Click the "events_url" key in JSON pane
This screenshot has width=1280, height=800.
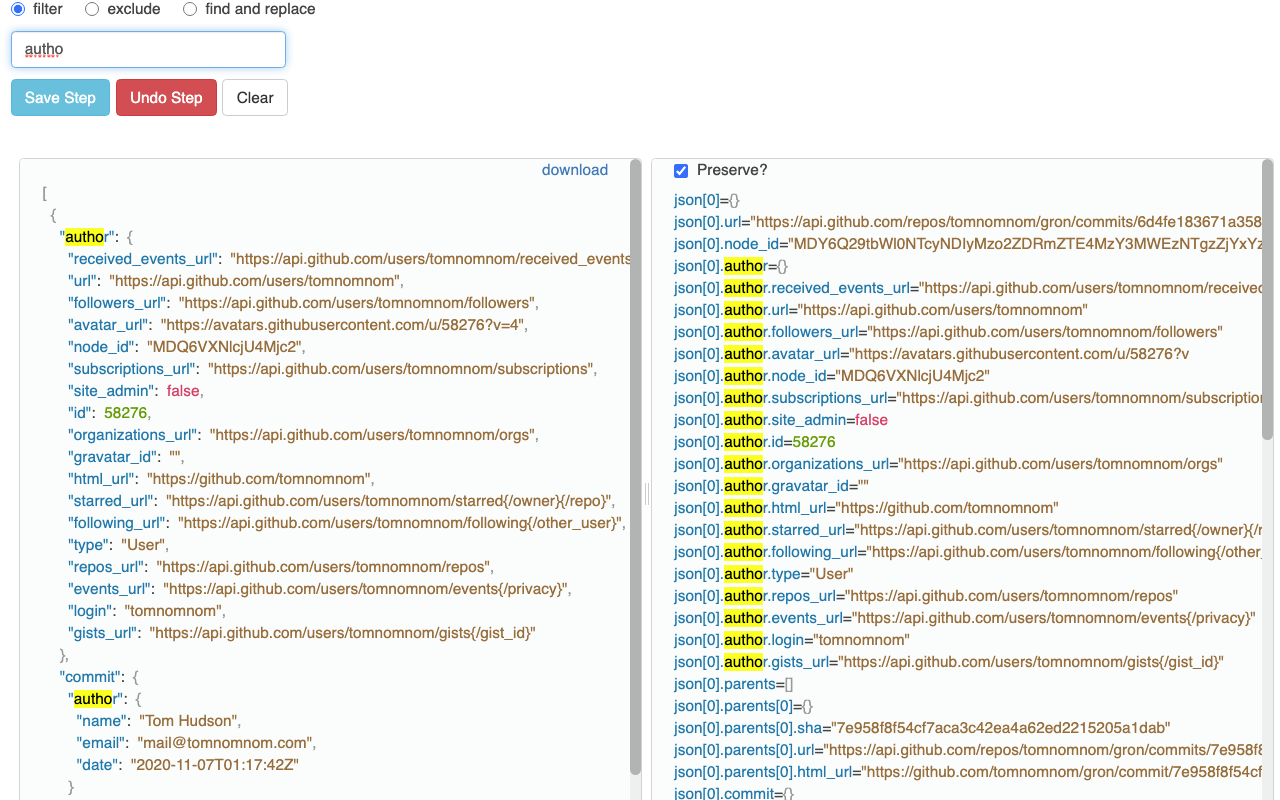click(x=112, y=589)
